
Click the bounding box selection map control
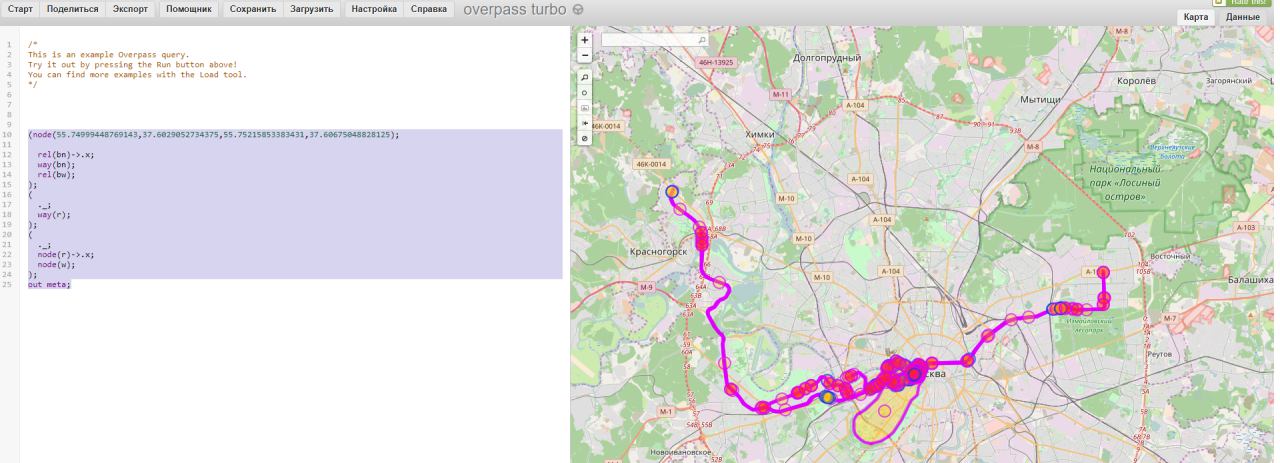(585, 107)
